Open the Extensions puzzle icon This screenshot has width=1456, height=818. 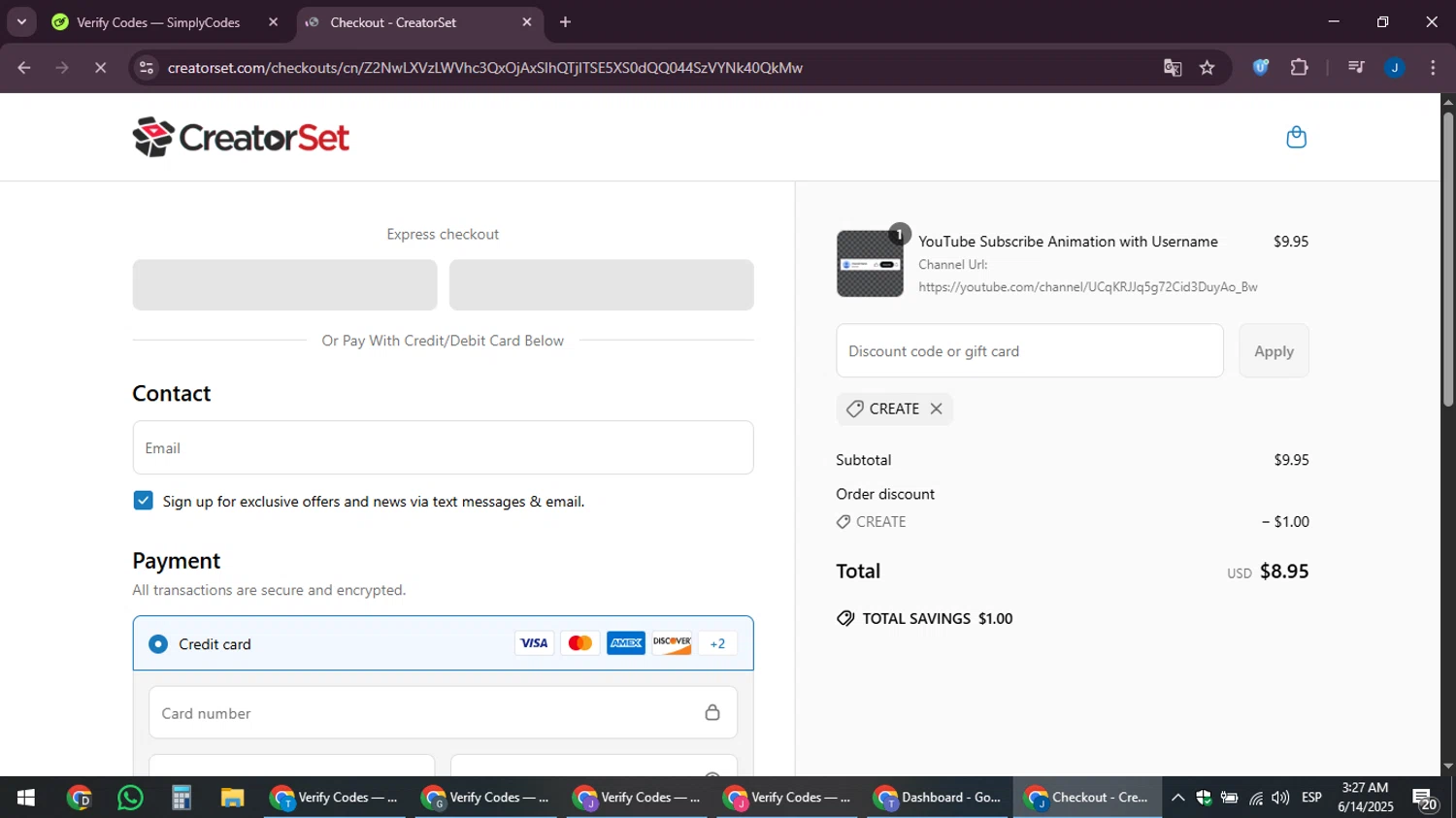[1299, 68]
